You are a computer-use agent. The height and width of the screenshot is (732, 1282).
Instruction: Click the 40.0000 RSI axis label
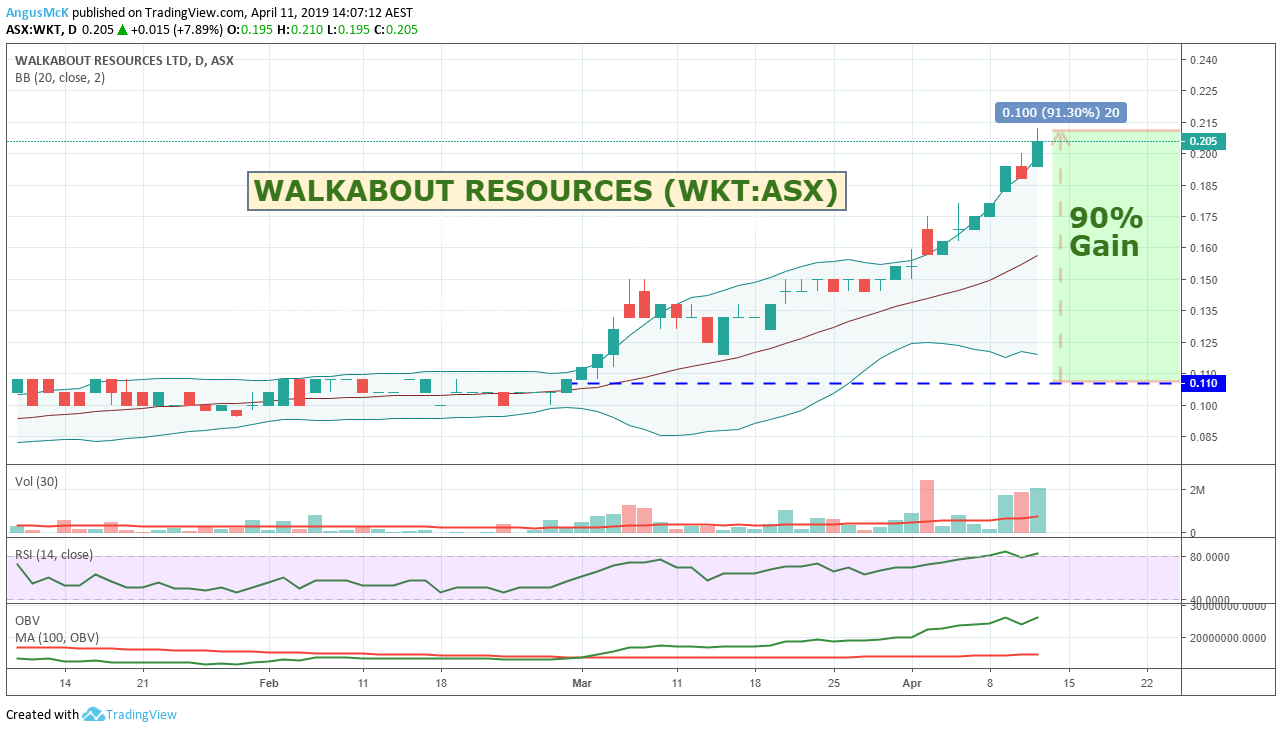pos(1209,599)
